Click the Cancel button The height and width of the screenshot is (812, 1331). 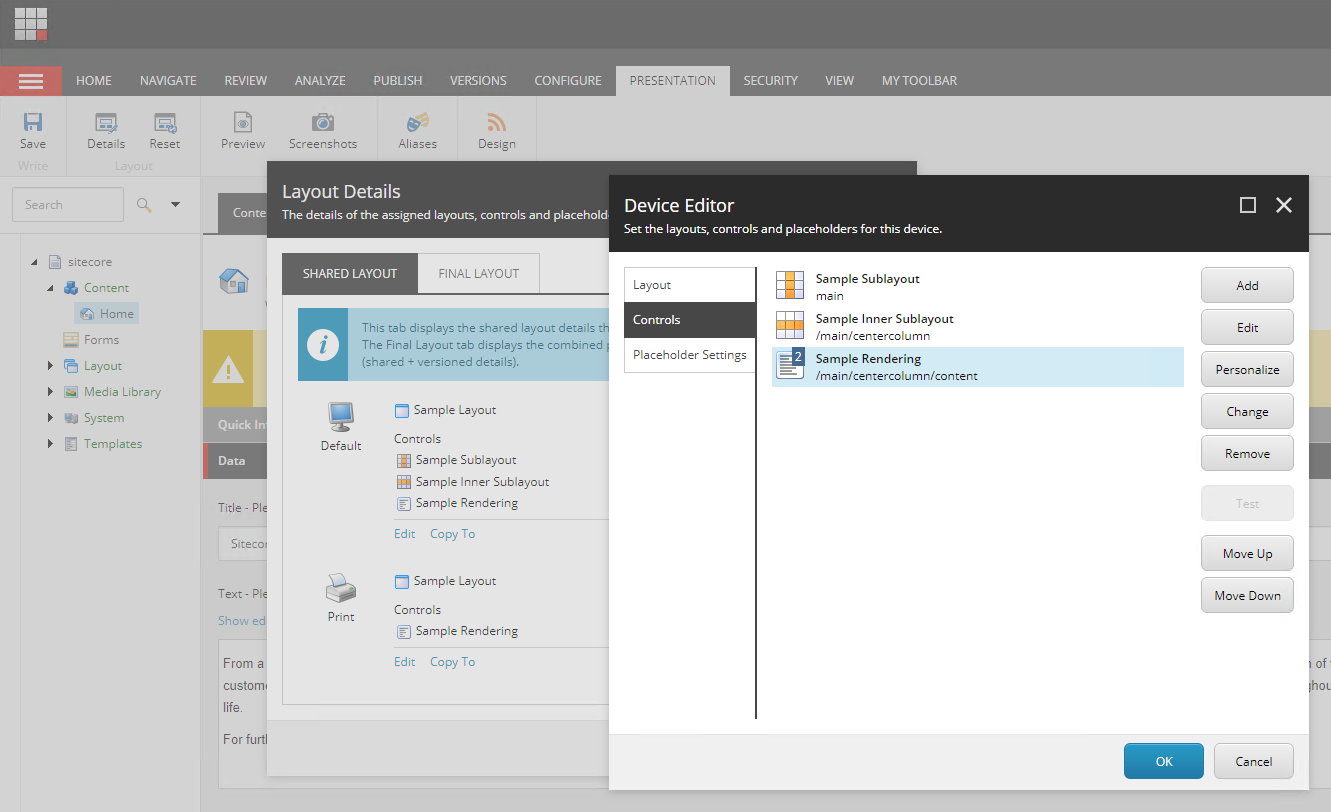1254,761
